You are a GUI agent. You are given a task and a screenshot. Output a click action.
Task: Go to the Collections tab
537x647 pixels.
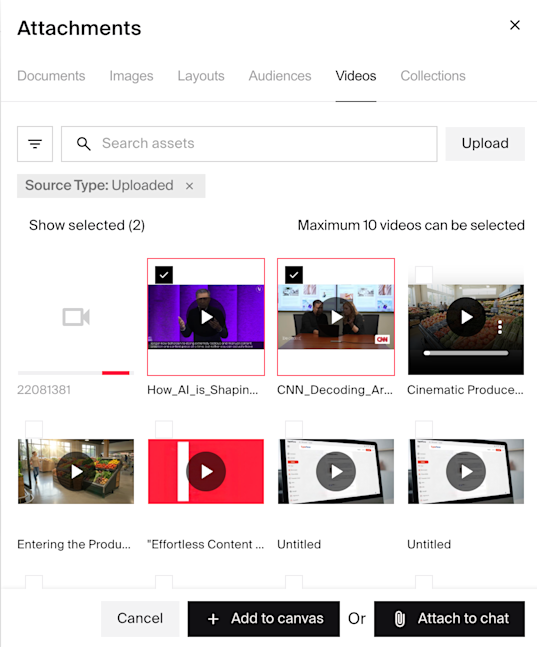coord(433,76)
